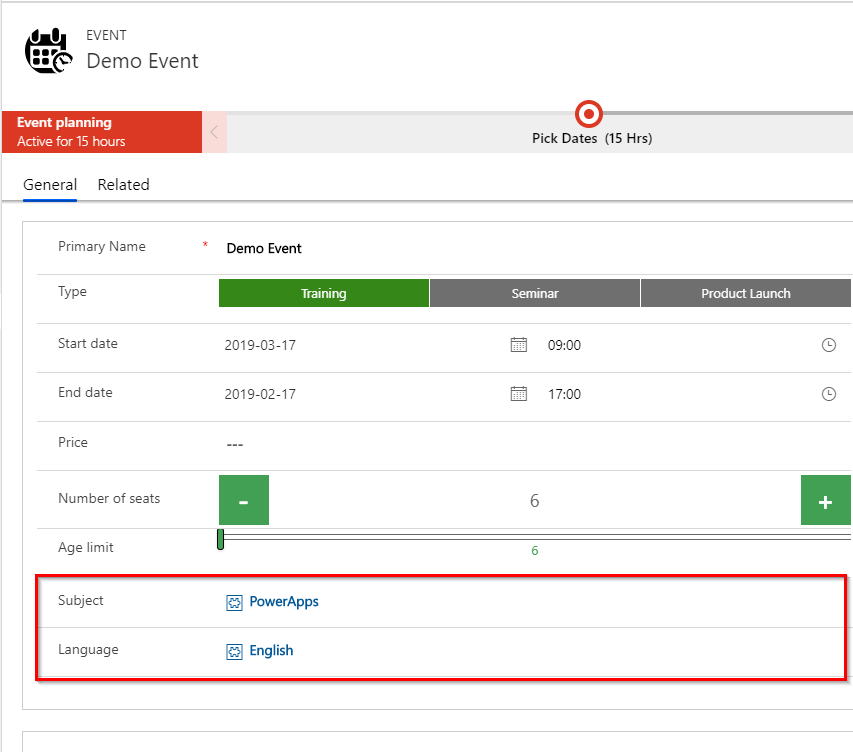The height and width of the screenshot is (752, 853).
Task: Open the End date time picker clock
Action: 828,394
